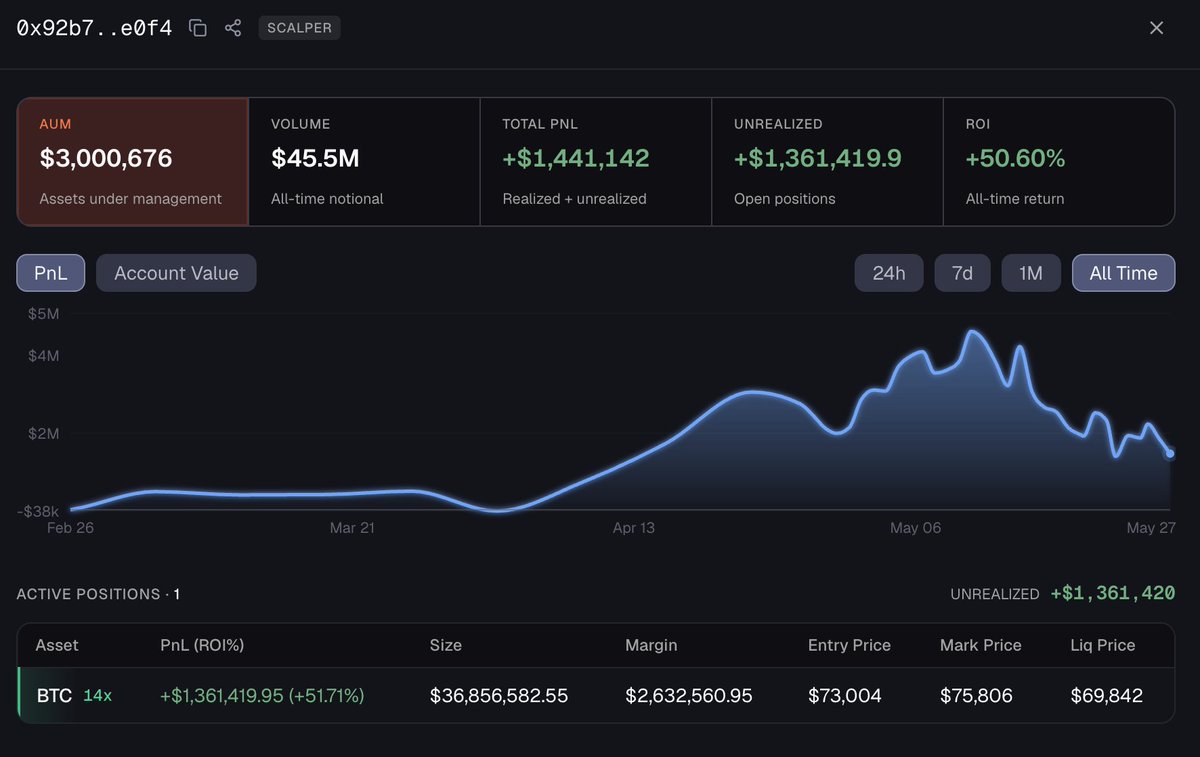Click the $4M y-axis label

pos(43,356)
